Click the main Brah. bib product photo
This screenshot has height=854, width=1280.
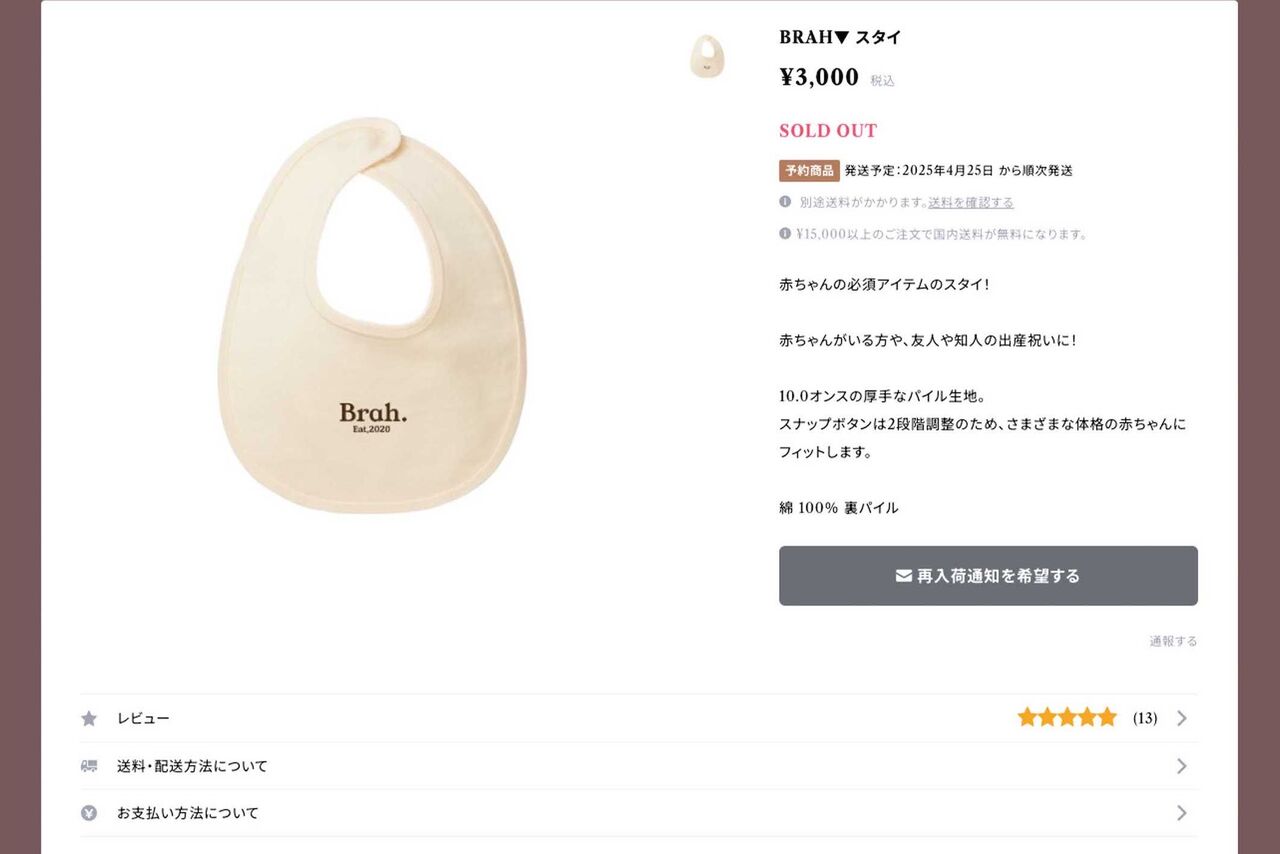coord(372,316)
